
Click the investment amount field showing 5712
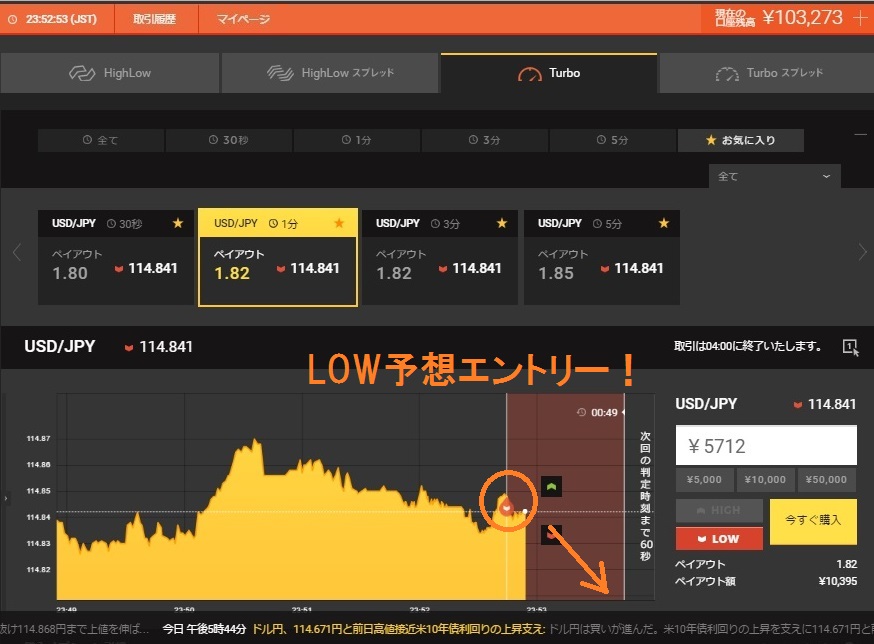[766, 446]
